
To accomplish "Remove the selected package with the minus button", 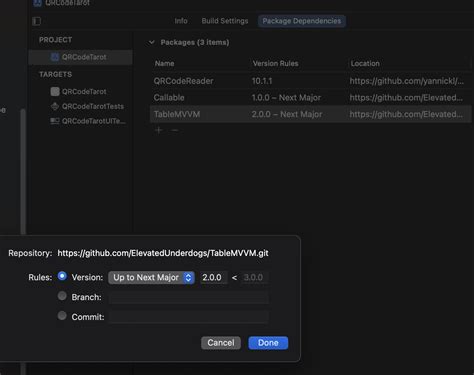I will [x=175, y=130].
